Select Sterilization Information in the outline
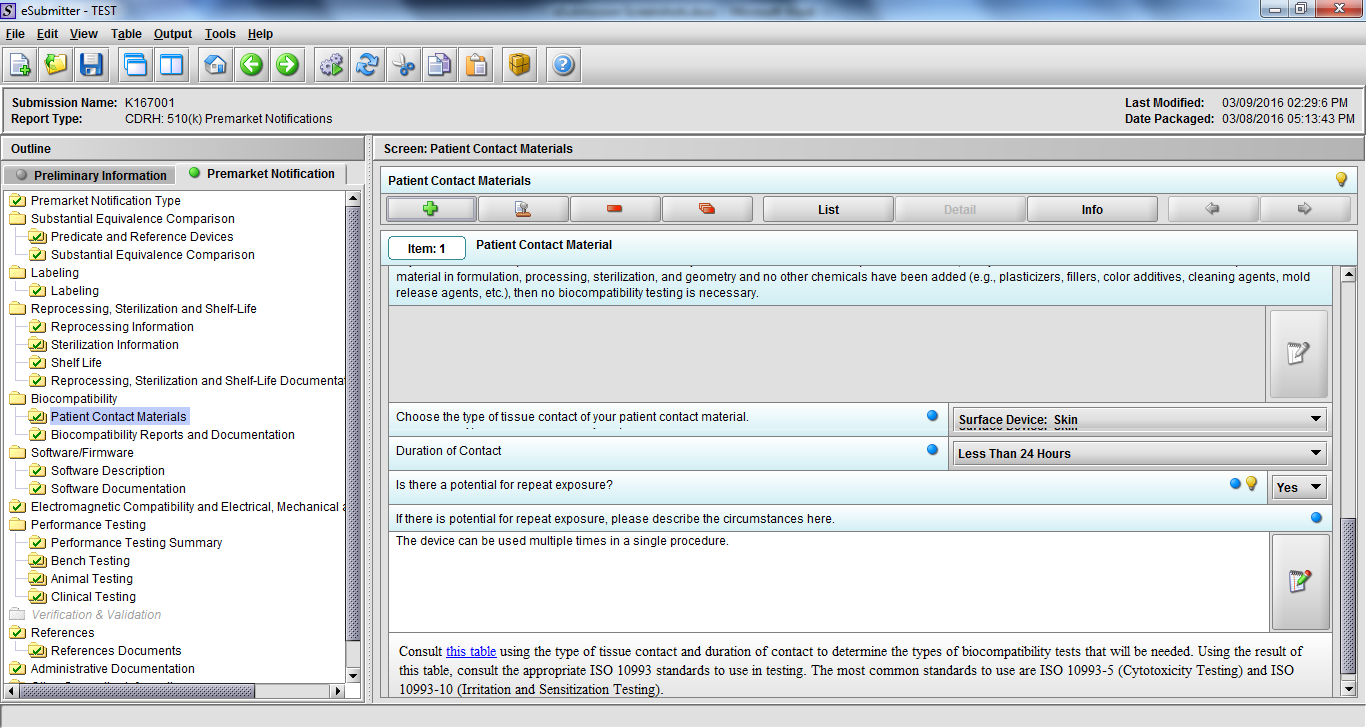1366x728 pixels. [x=114, y=345]
